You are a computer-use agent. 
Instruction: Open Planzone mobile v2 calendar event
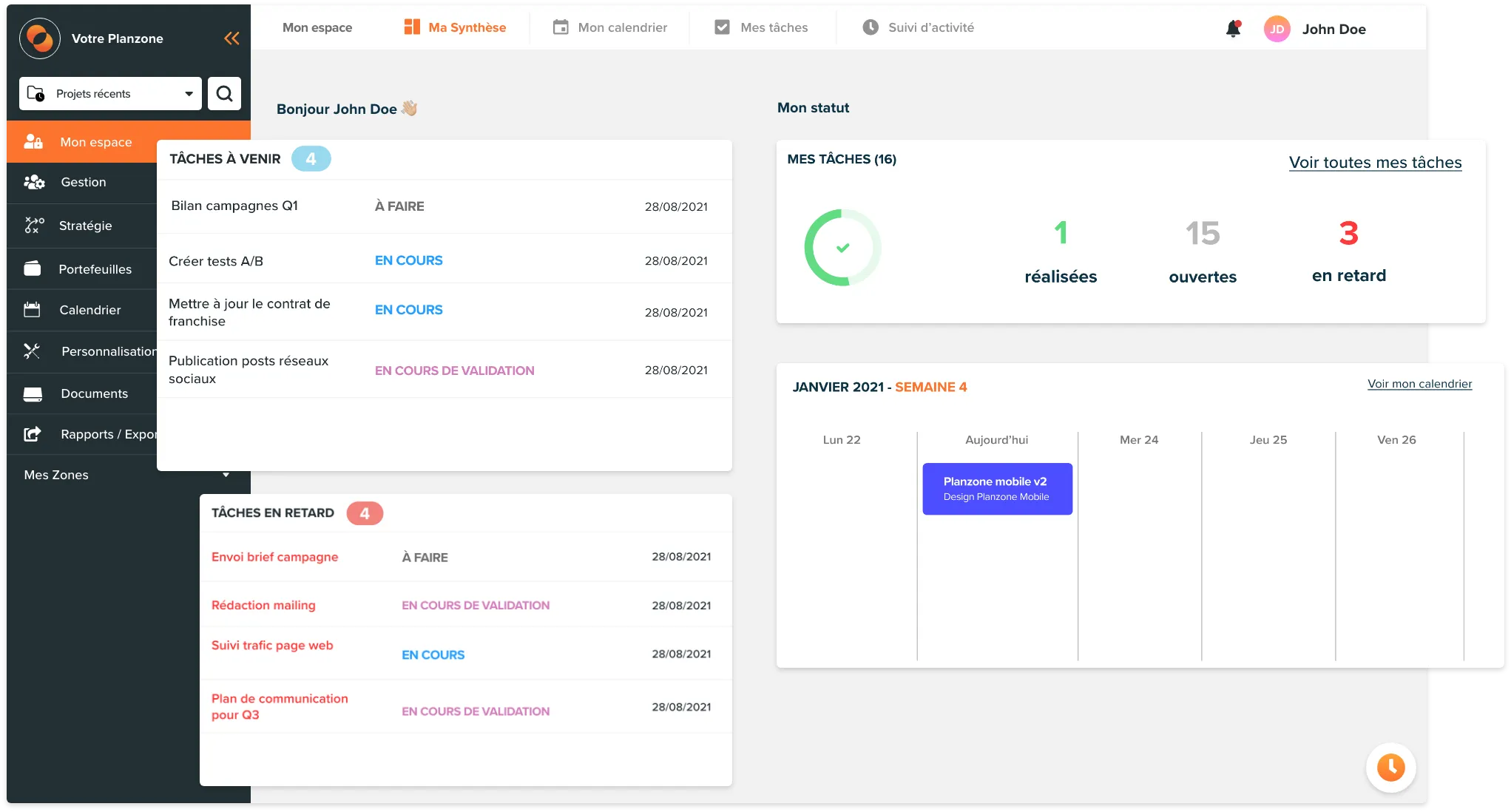pos(997,489)
